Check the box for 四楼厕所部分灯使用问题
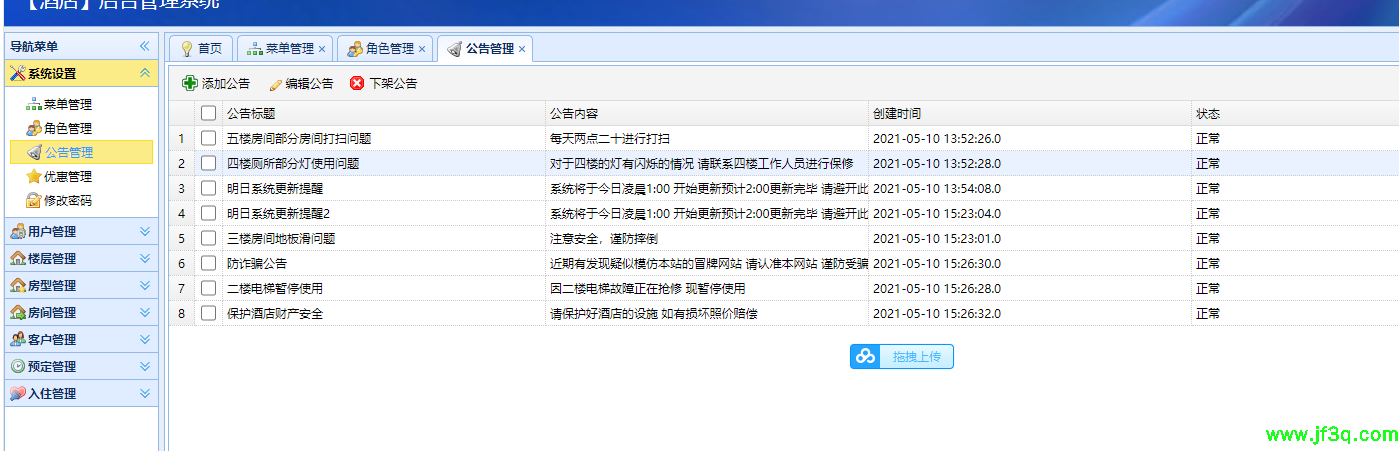The height and width of the screenshot is (451, 1399). click(x=208, y=163)
